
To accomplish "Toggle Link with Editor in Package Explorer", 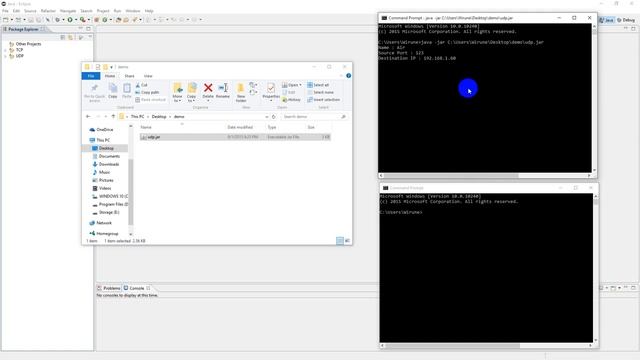I will [x=71, y=37].
